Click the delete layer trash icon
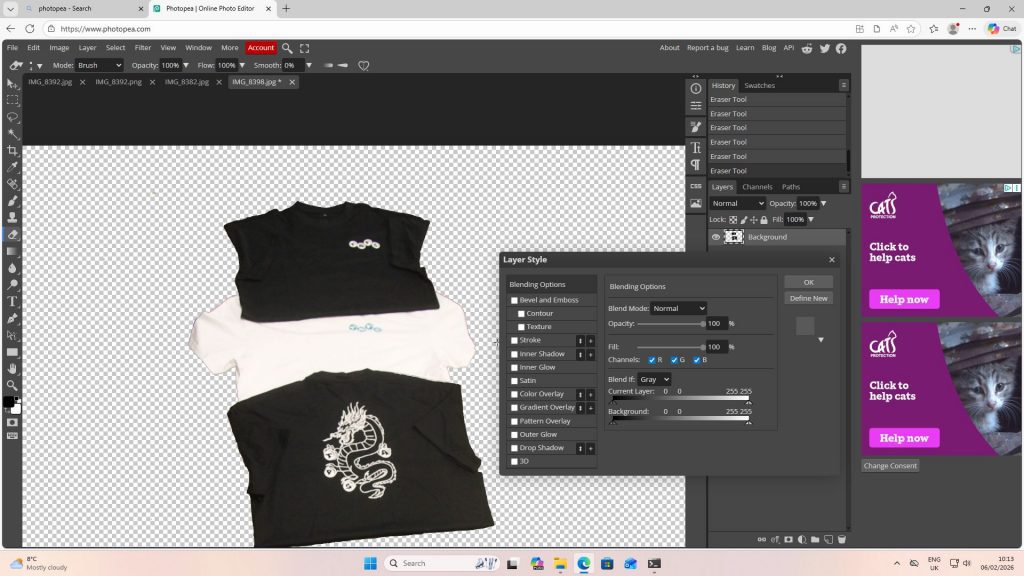Screen dimensions: 1024x576 coord(841,539)
